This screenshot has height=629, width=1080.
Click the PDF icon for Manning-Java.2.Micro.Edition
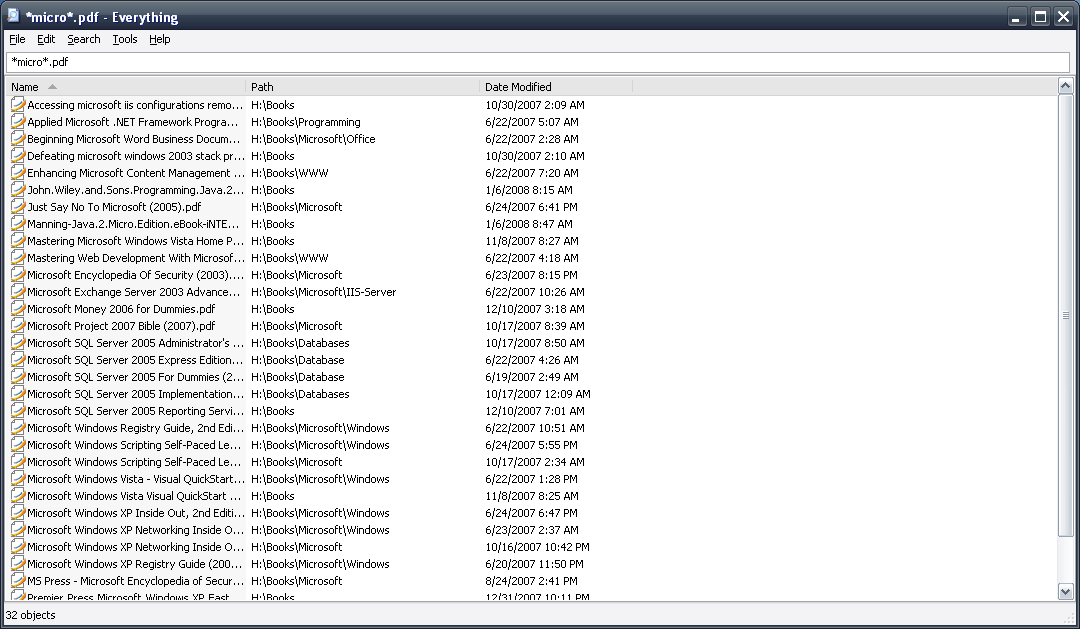click(18, 224)
